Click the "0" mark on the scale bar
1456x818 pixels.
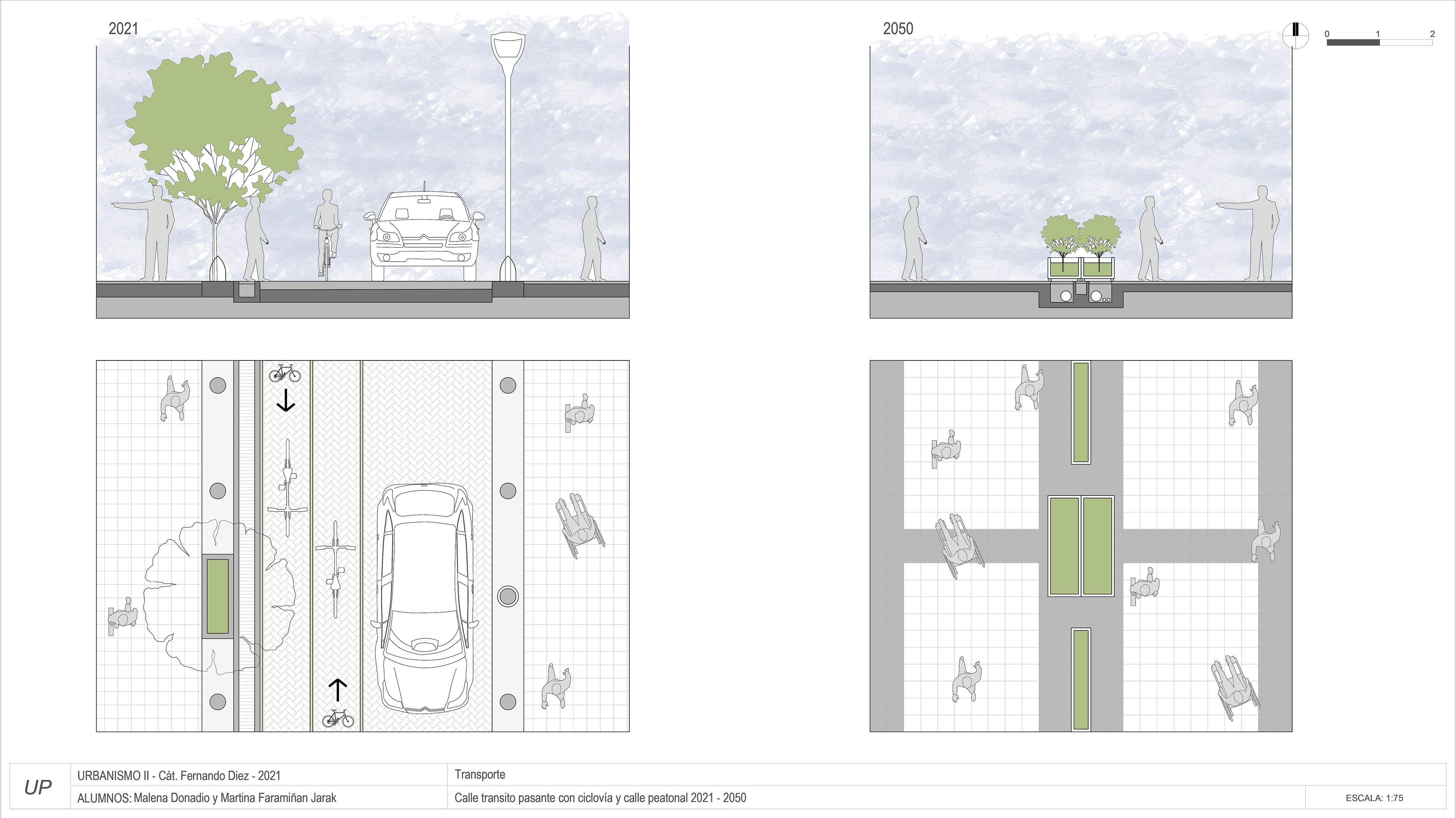[1327, 34]
